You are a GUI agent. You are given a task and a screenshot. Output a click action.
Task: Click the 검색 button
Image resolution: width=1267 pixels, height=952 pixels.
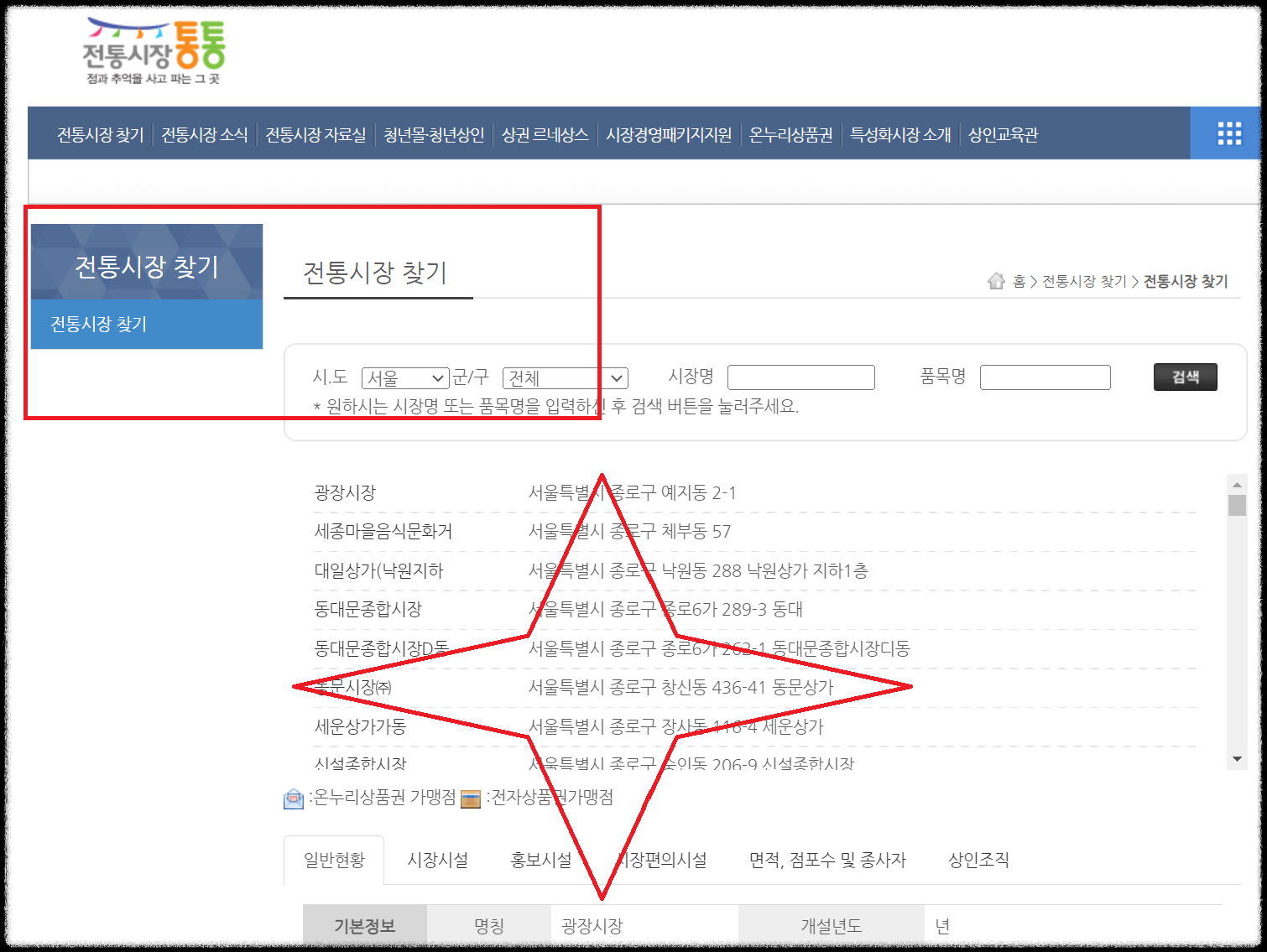[1186, 377]
